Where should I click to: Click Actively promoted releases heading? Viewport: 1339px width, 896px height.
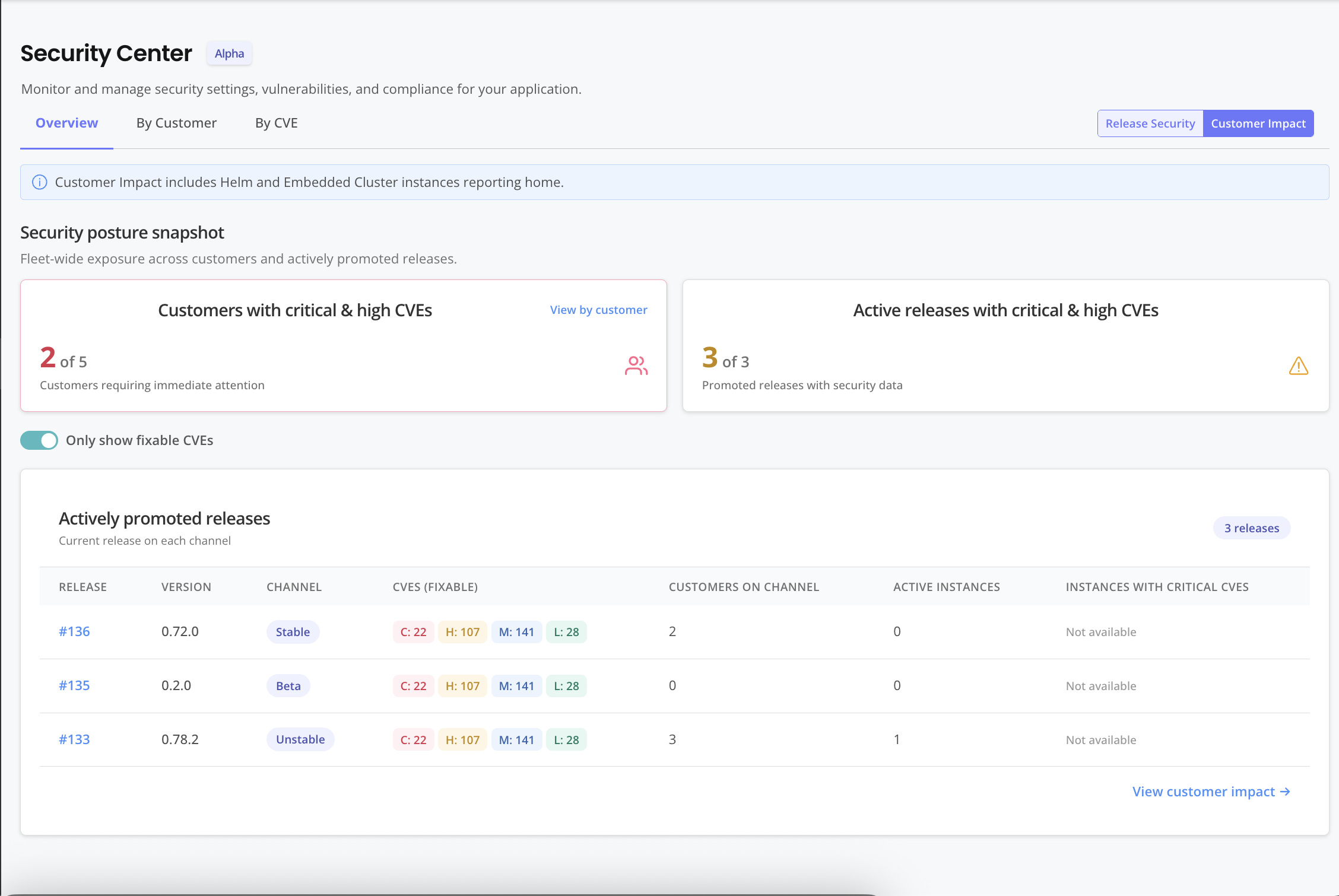(164, 519)
